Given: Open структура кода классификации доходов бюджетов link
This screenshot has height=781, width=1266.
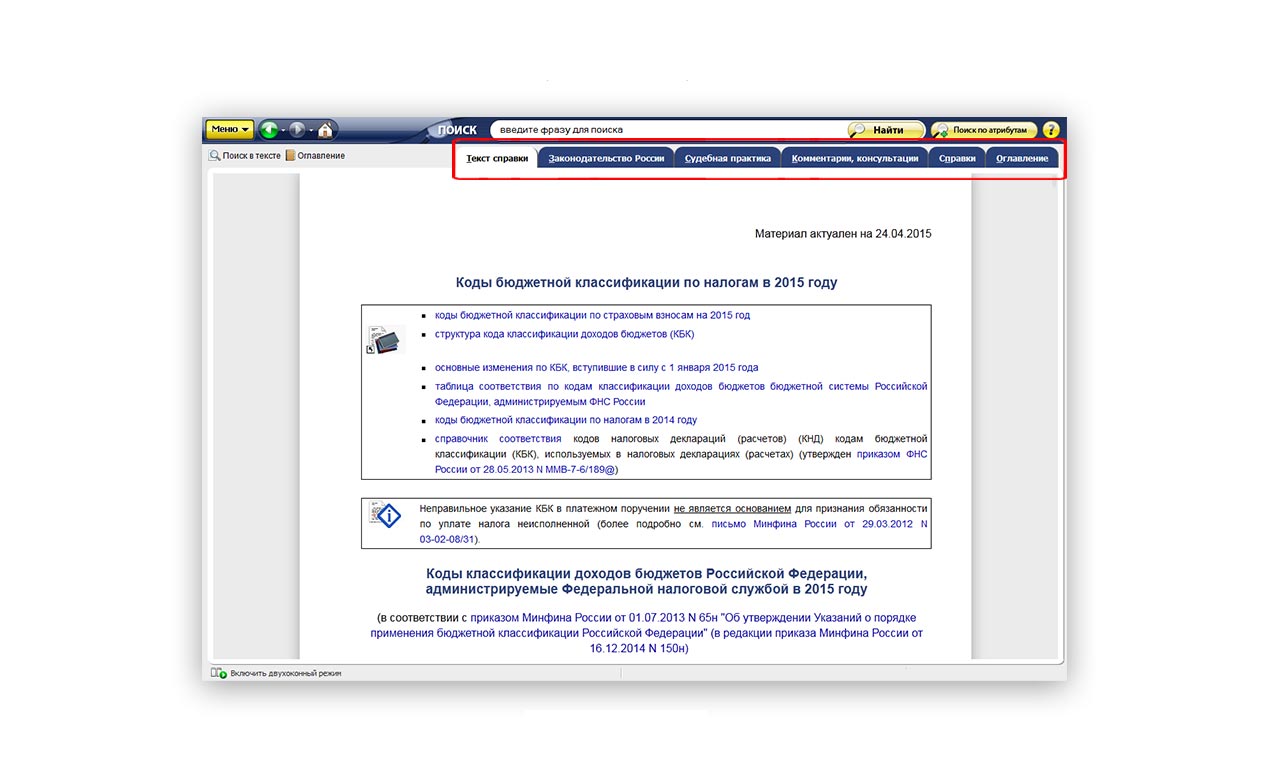Looking at the screenshot, I should [564, 334].
